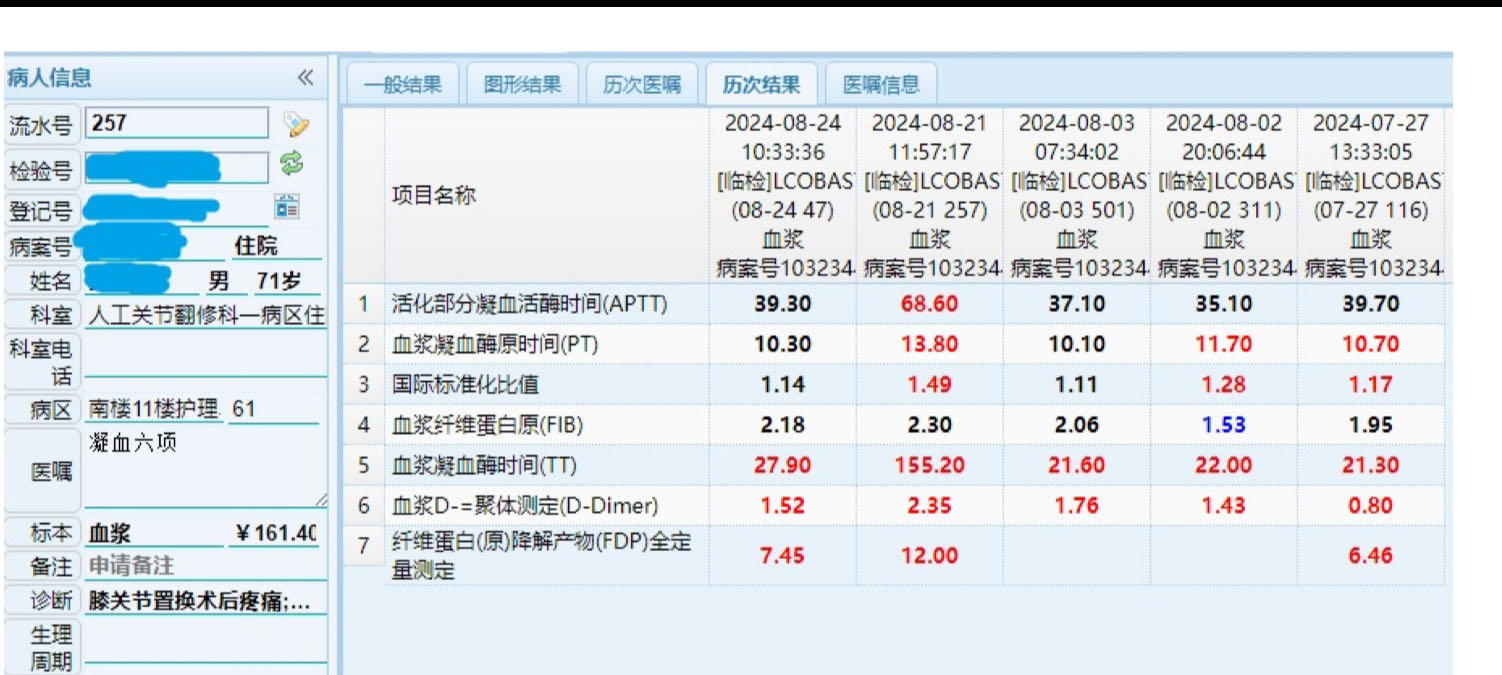
Task: Click the blue FIB value 1.53
Action: 1223,425
